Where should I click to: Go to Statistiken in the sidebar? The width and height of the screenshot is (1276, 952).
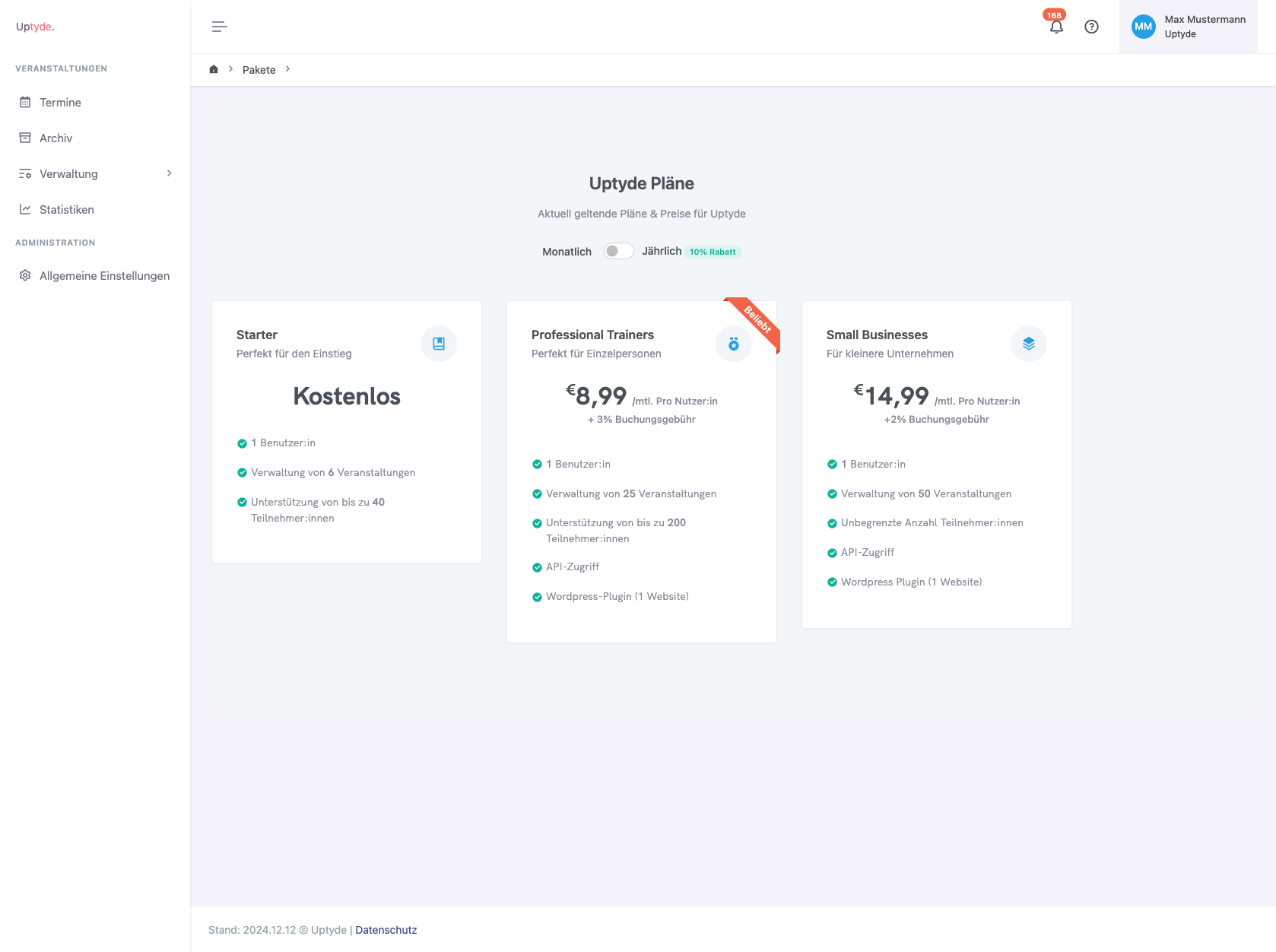[66, 210]
